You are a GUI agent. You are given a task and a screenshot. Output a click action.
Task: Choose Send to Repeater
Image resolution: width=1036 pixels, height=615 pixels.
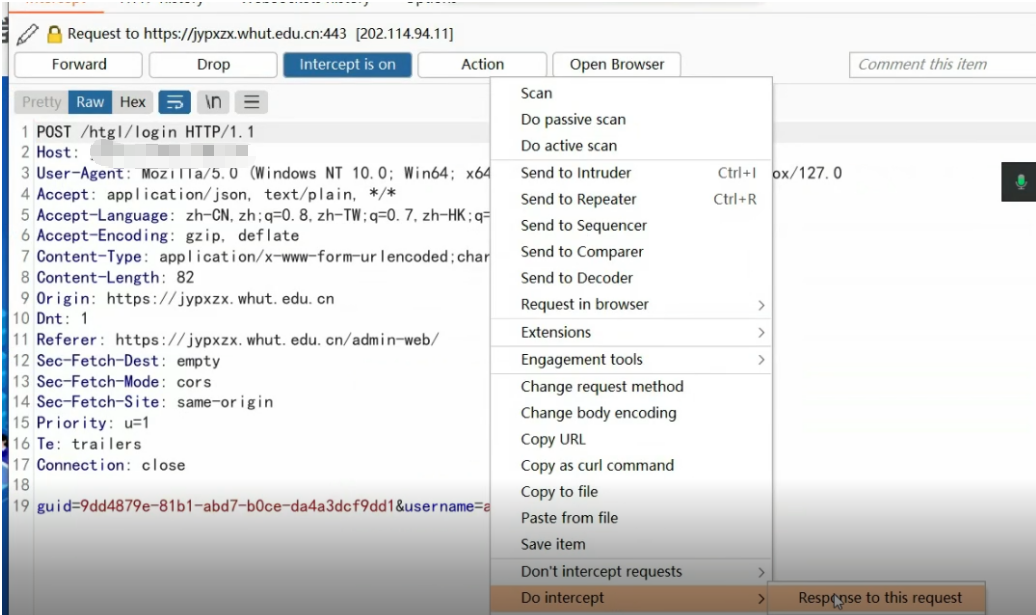578,199
